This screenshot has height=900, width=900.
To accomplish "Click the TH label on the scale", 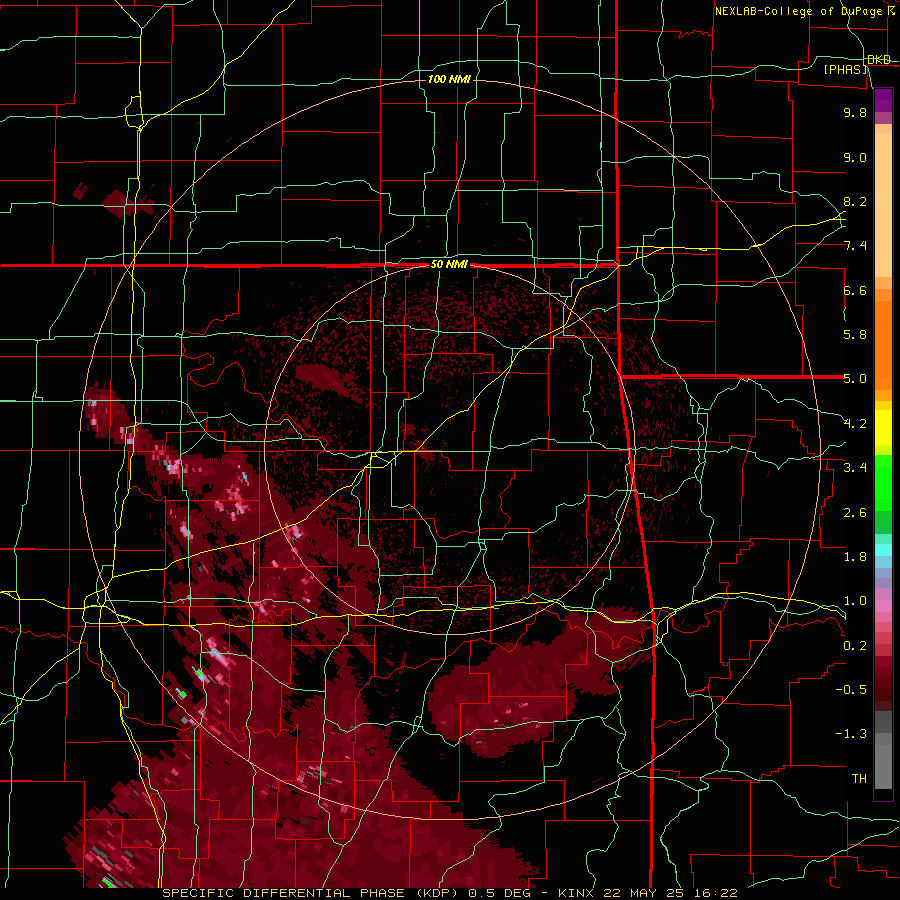I will point(859,779).
